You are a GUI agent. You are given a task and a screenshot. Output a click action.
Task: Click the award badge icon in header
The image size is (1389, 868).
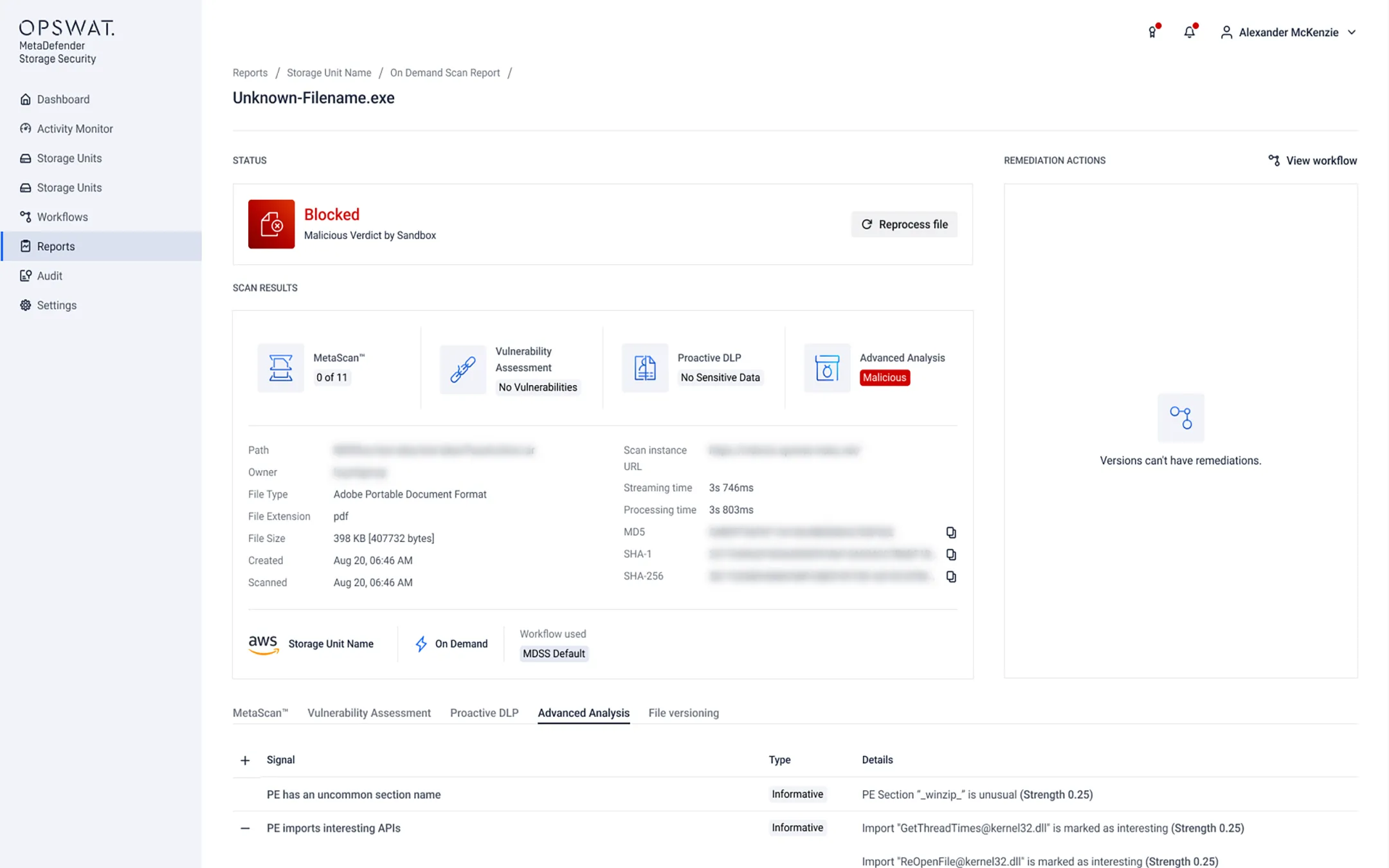click(x=1152, y=32)
